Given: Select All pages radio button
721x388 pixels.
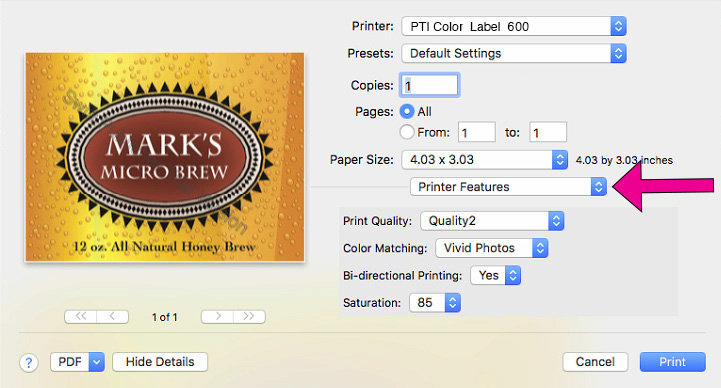Looking at the screenshot, I should 407,112.
